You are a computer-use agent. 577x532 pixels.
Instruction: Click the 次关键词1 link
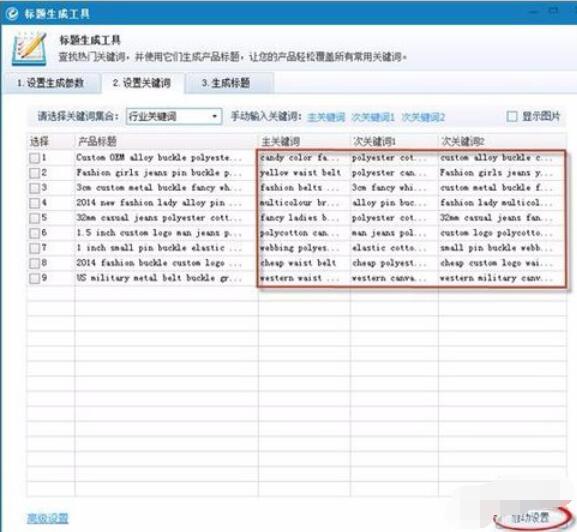click(x=373, y=117)
